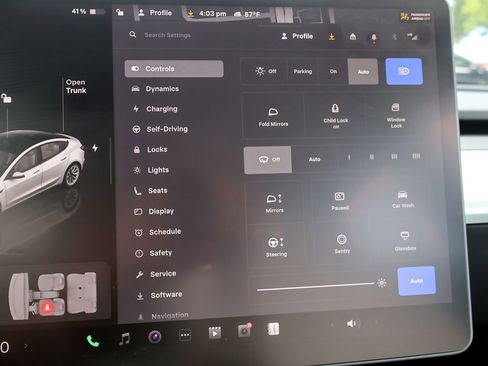Open the Dynamics settings menu
Image resolution: width=488 pixels, height=366 pixels.
click(155, 89)
